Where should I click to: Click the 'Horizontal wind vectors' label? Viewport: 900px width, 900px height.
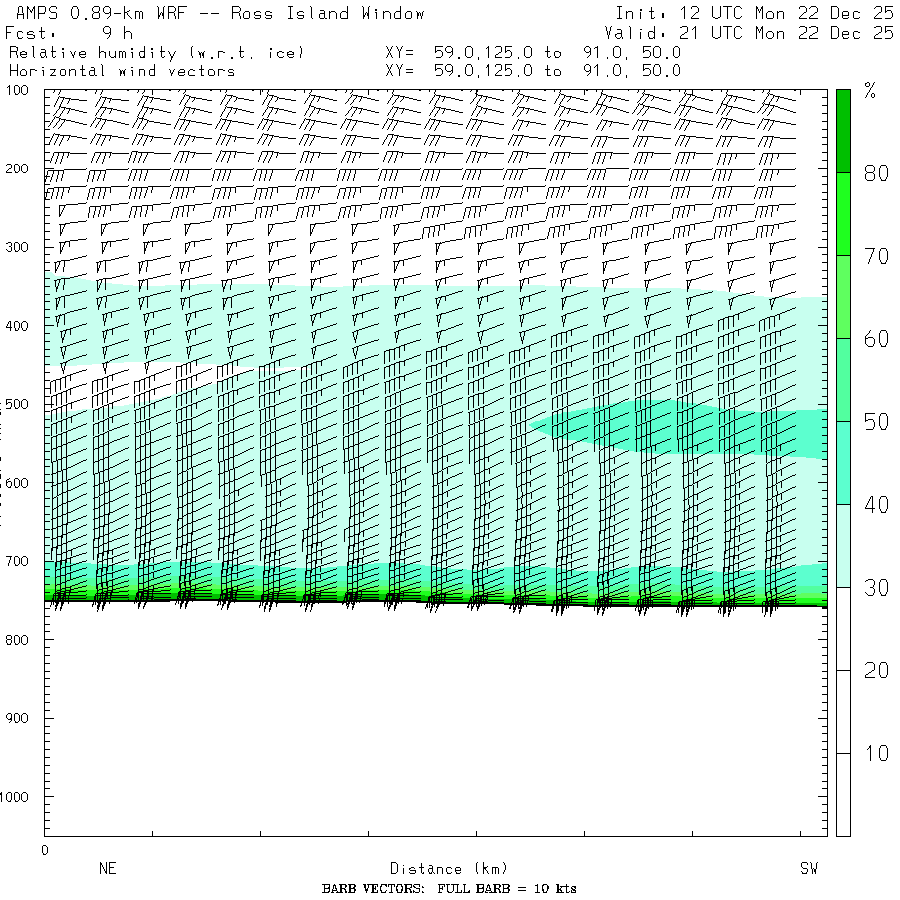122,71
